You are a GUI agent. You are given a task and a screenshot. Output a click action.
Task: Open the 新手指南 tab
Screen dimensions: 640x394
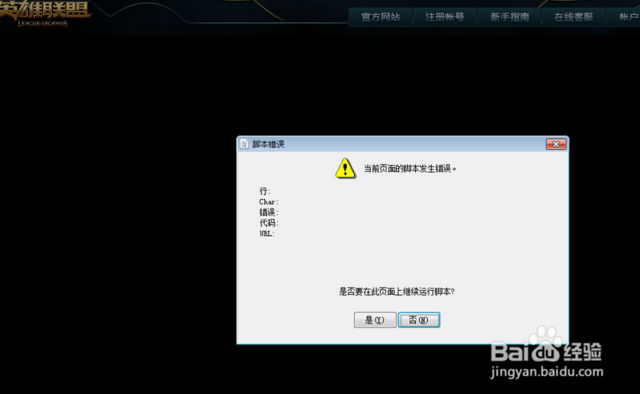click(509, 17)
